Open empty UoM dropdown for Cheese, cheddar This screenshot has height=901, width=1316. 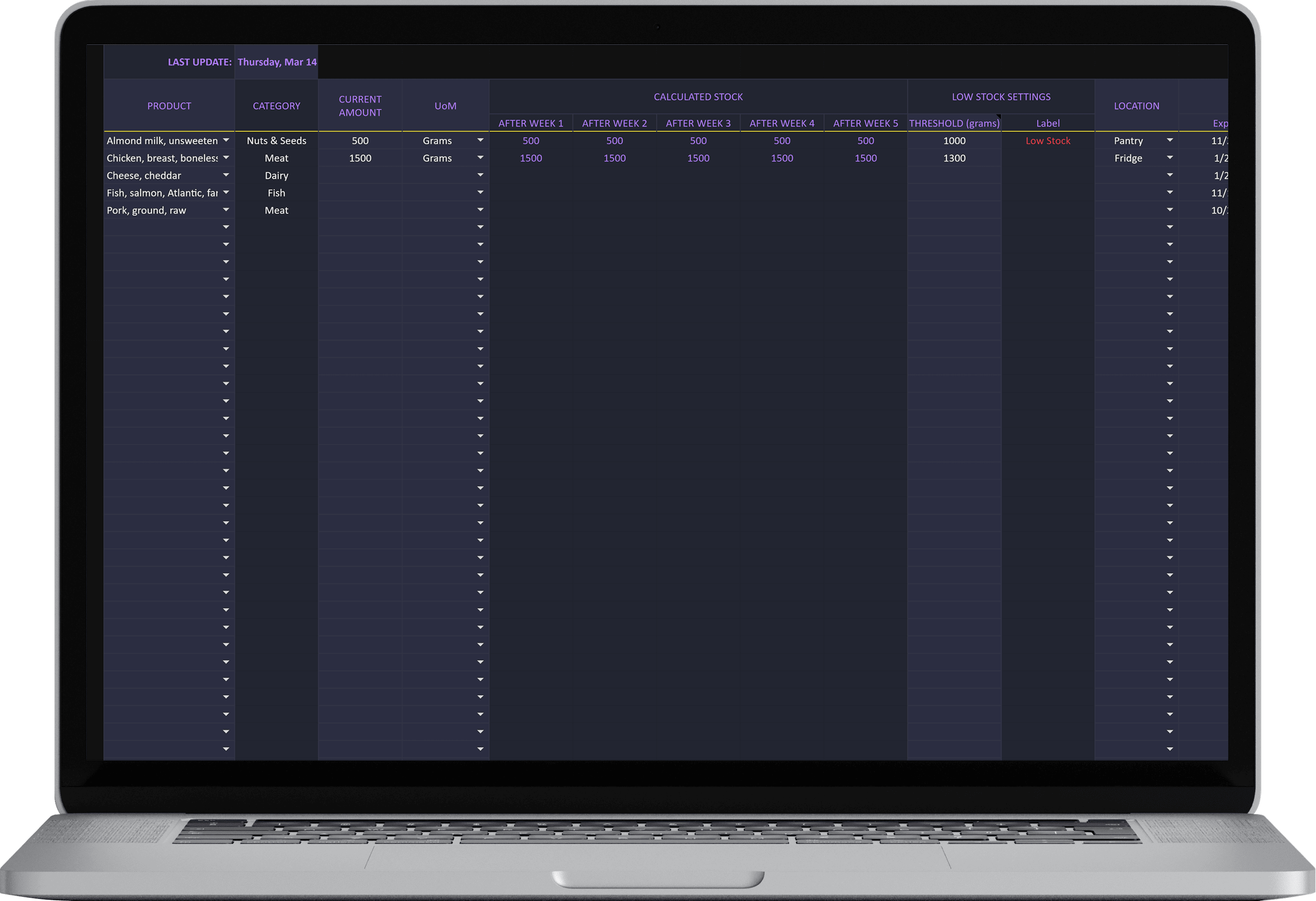click(480, 175)
